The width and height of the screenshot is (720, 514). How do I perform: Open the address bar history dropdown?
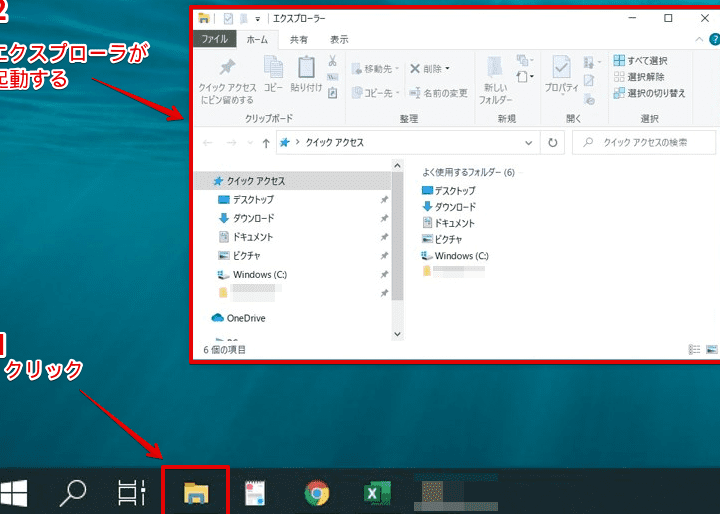pos(531,143)
